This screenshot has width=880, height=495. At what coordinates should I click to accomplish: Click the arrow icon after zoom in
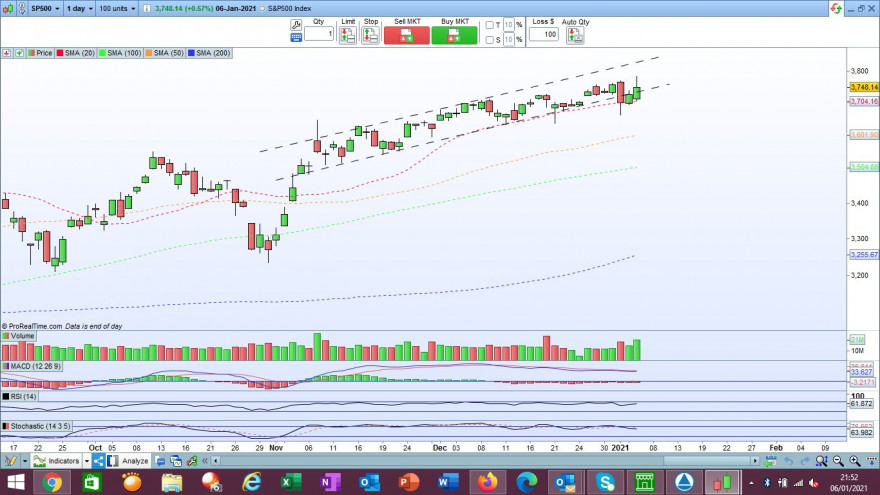click(x=872, y=461)
